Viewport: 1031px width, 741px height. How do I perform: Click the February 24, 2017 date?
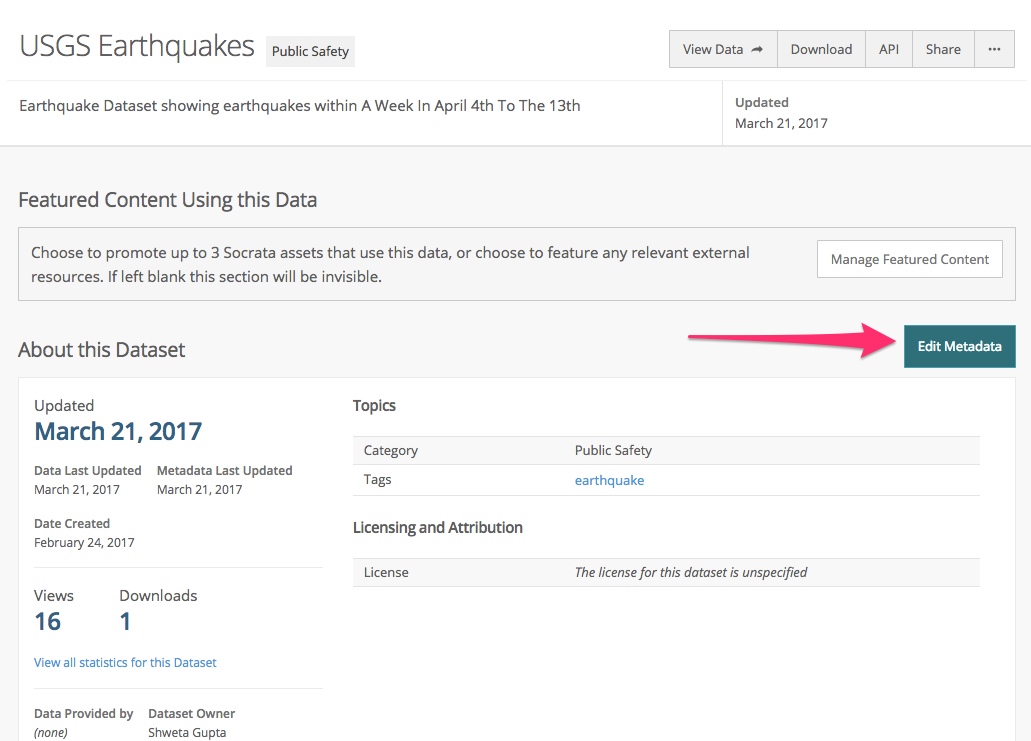point(84,543)
